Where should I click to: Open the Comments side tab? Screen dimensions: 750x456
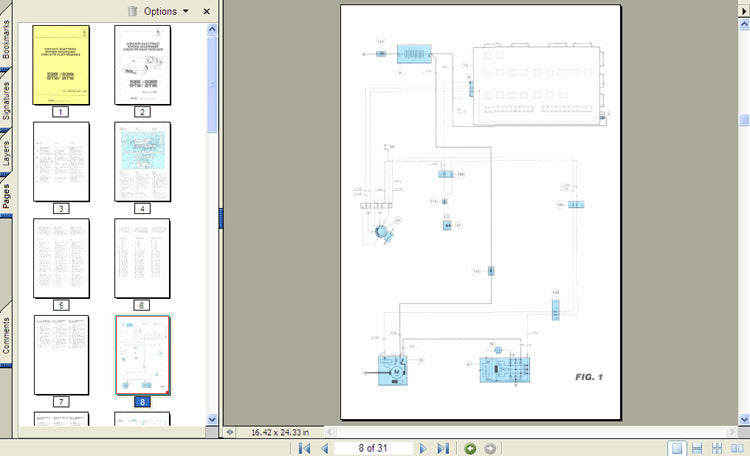[6, 335]
